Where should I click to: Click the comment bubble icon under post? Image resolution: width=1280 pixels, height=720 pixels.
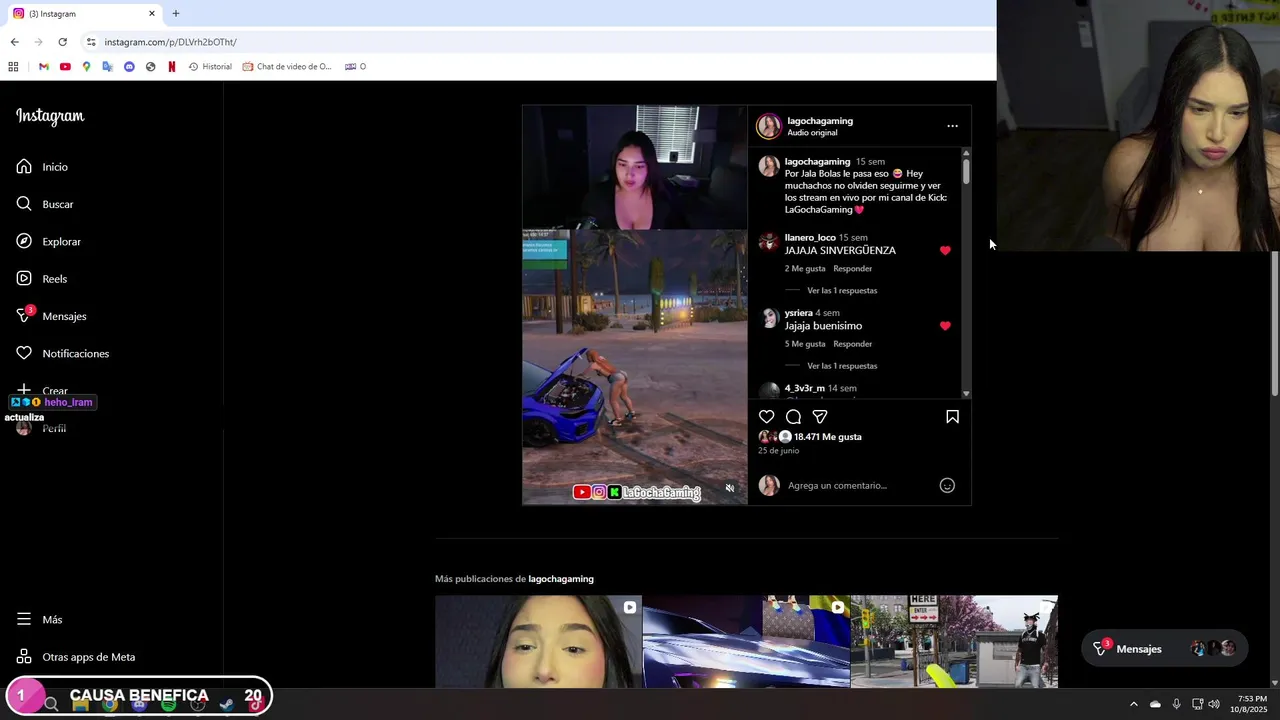(x=793, y=417)
